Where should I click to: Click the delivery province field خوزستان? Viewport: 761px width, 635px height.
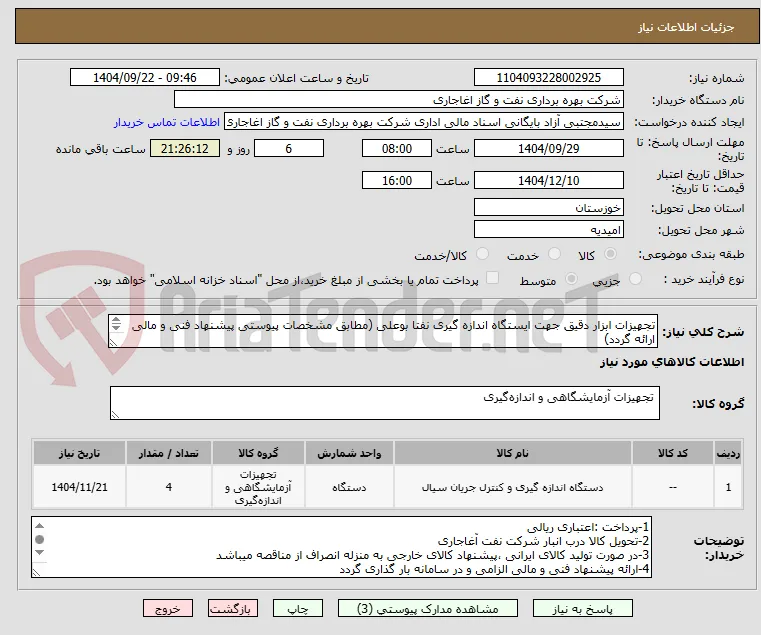pos(548,208)
